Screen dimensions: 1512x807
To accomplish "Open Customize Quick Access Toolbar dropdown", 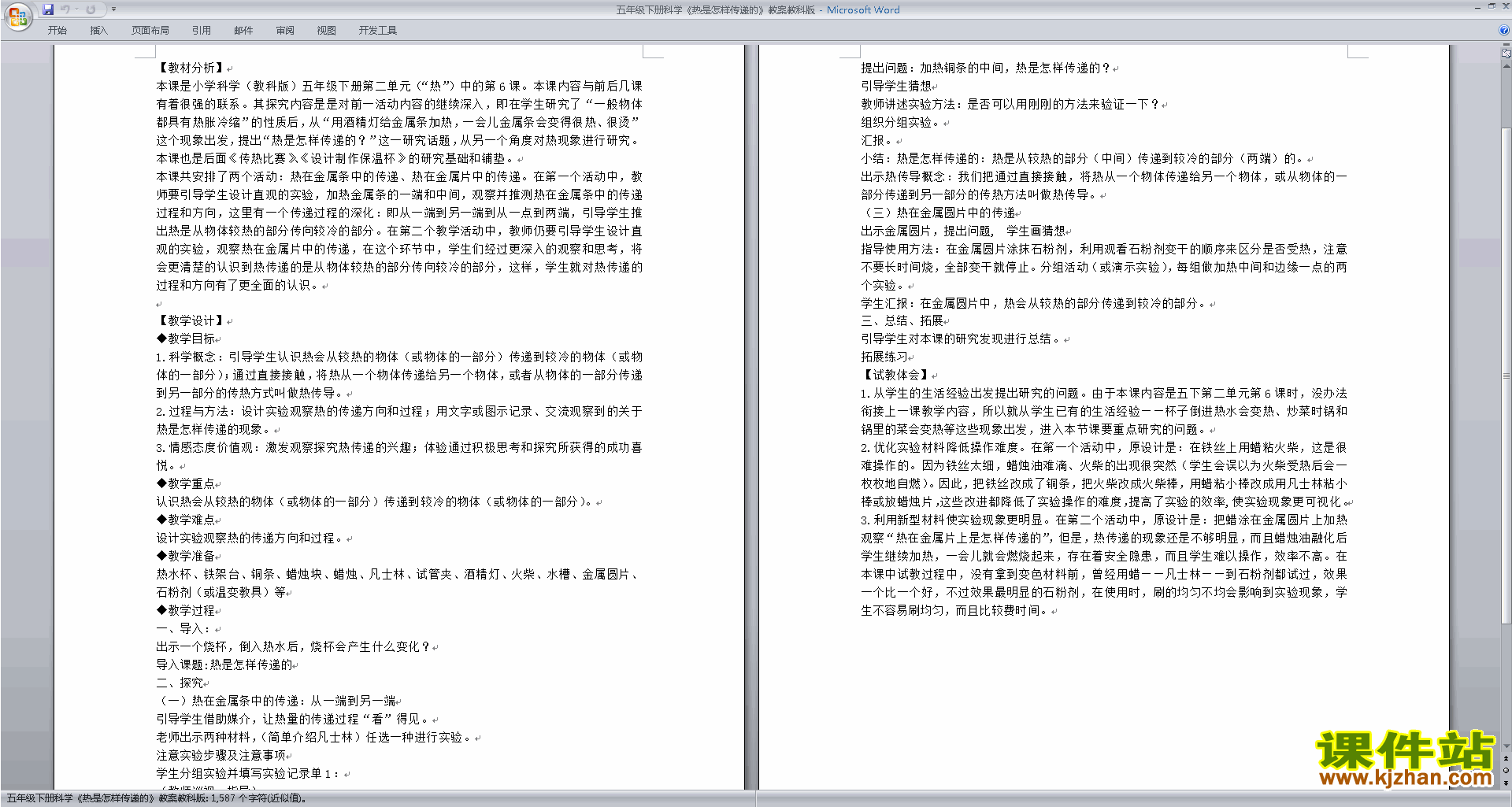I will [x=113, y=9].
